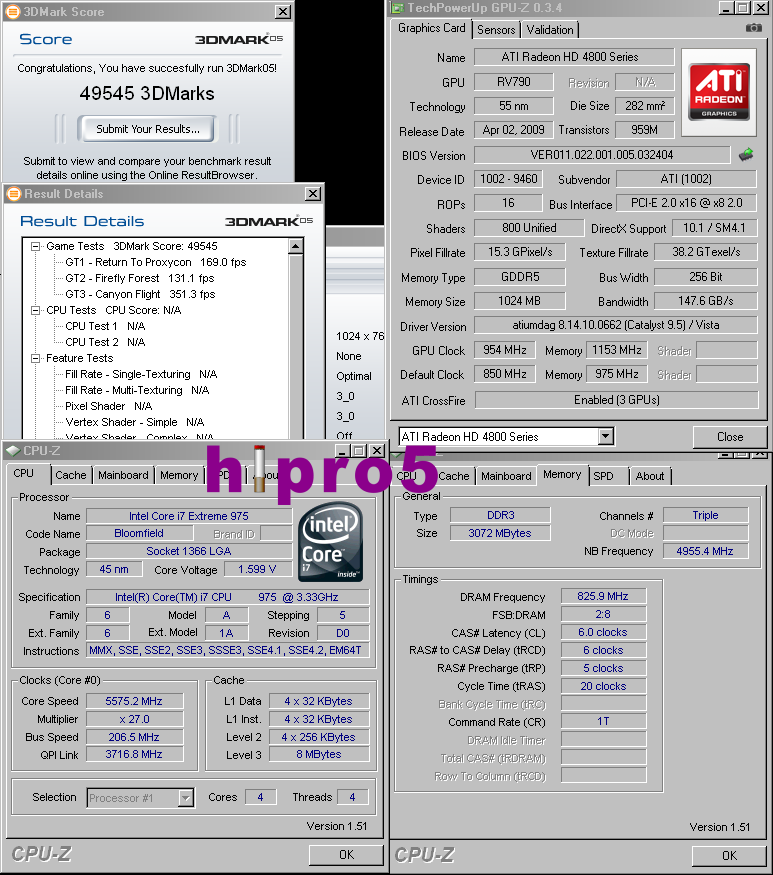773x875 pixels.
Task: Open the About tab in right CPU-Z
Action: [650, 476]
